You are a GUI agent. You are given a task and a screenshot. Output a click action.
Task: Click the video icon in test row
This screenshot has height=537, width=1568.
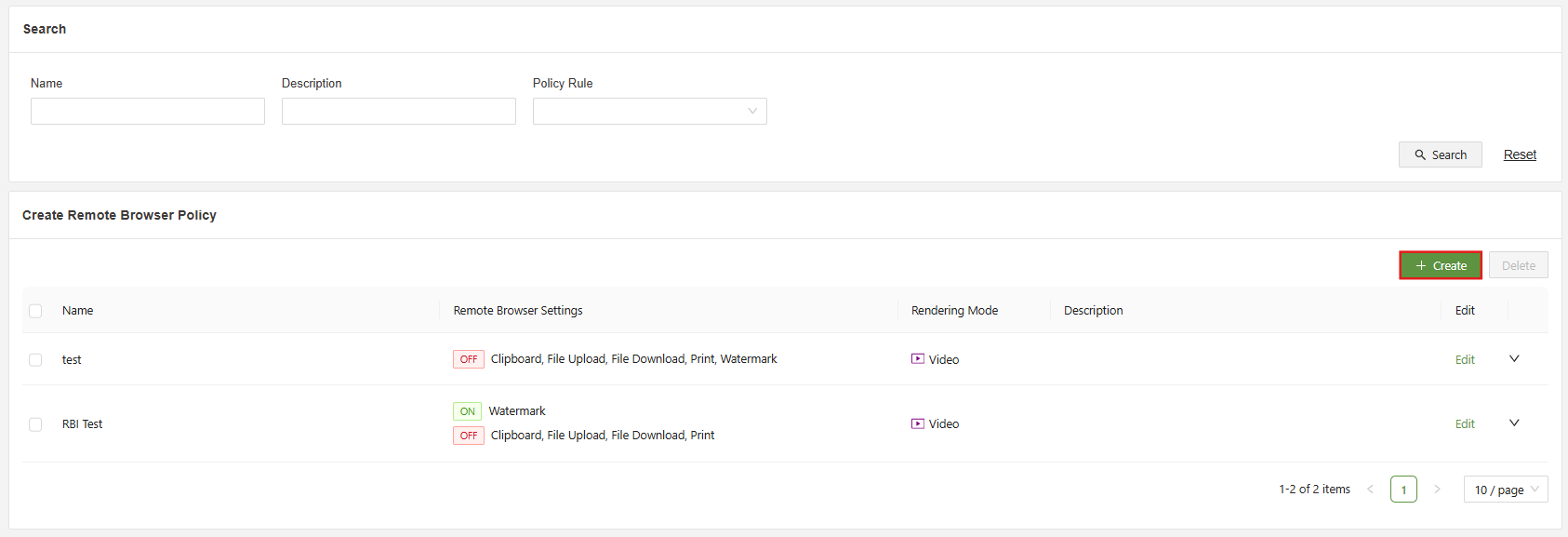917,359
